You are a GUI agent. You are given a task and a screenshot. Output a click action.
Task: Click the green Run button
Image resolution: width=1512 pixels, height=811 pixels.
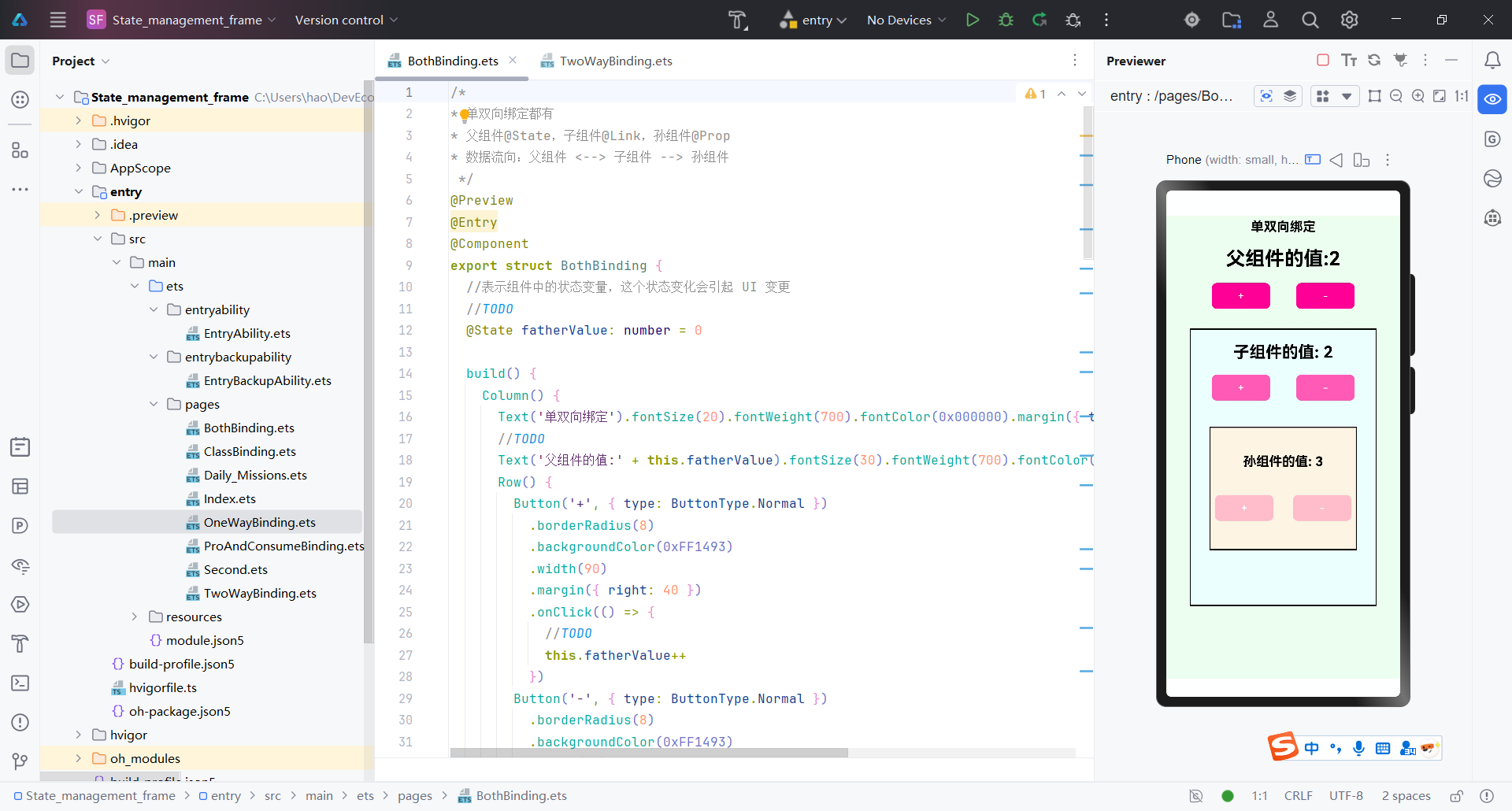click(x=973, y=20)
